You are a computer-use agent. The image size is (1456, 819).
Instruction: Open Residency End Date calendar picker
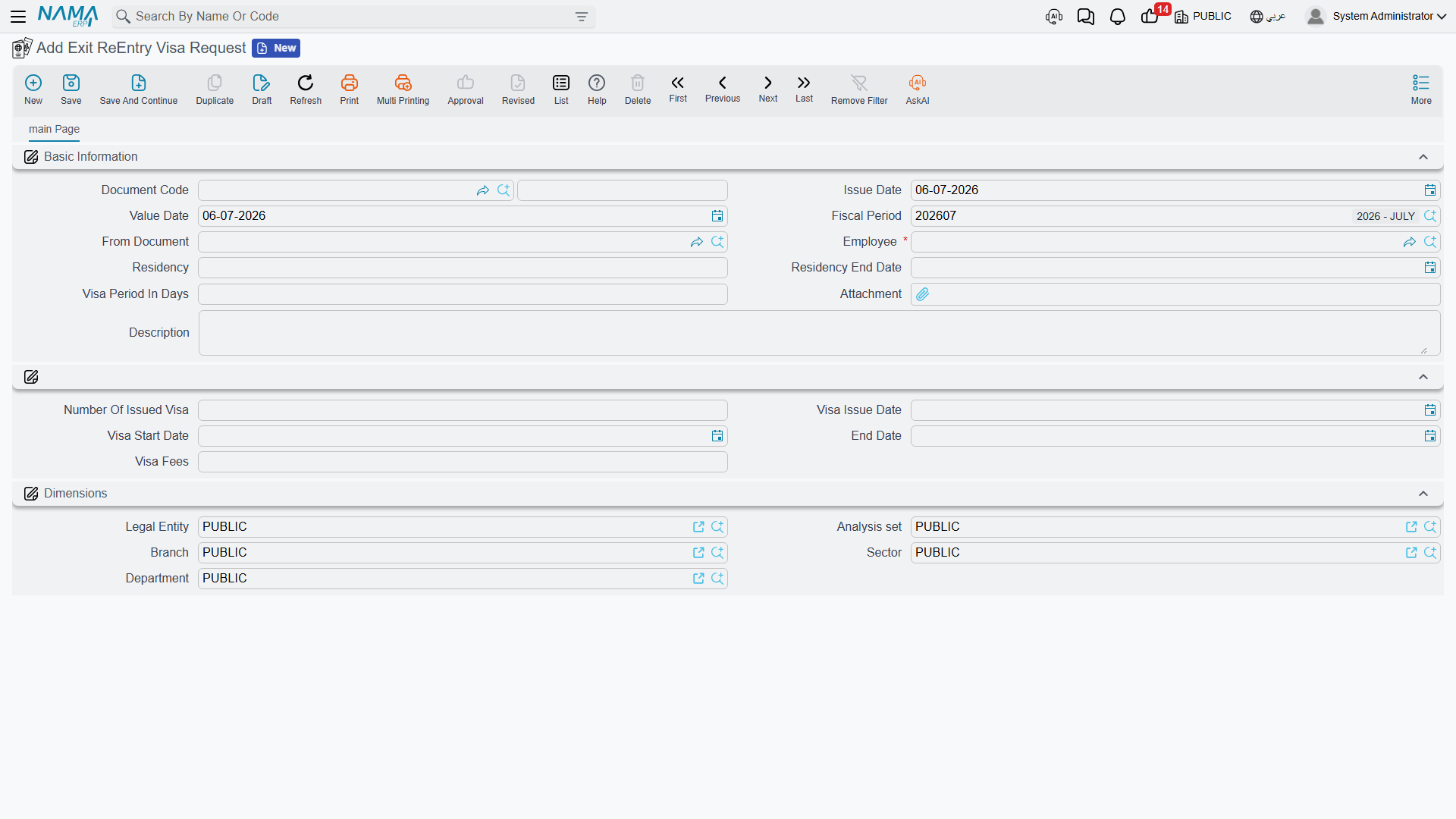[x=1430, y=268]
